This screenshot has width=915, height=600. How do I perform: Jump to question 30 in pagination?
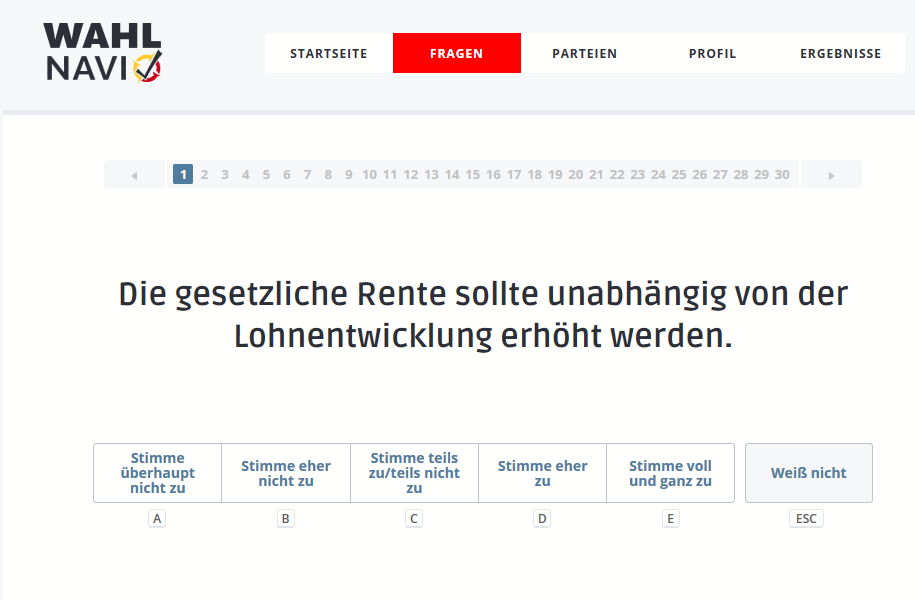click(782, 175)
